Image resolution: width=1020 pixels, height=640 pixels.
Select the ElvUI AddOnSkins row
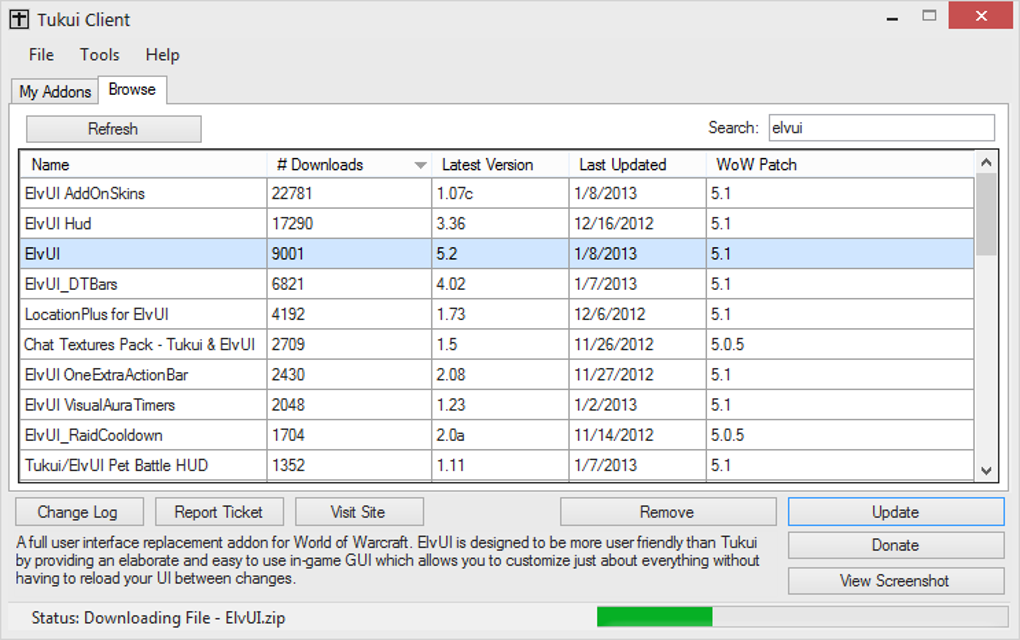[x=497, y=193]
